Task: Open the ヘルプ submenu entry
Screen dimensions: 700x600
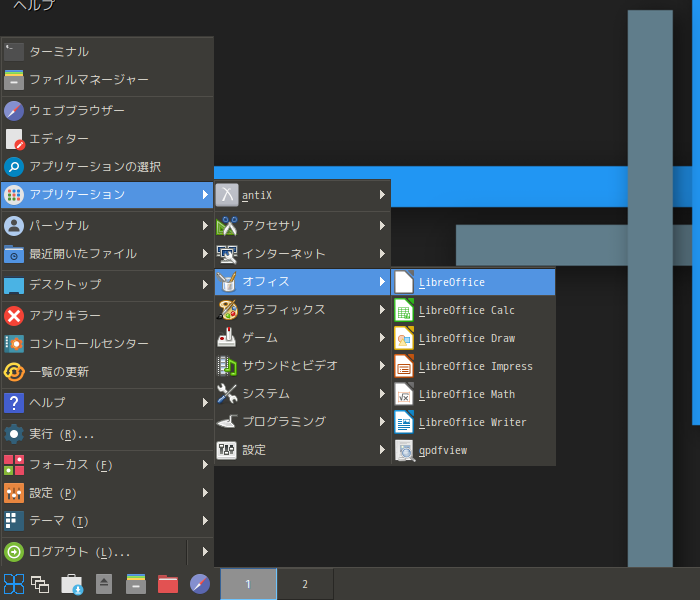Action: (107, 403)
